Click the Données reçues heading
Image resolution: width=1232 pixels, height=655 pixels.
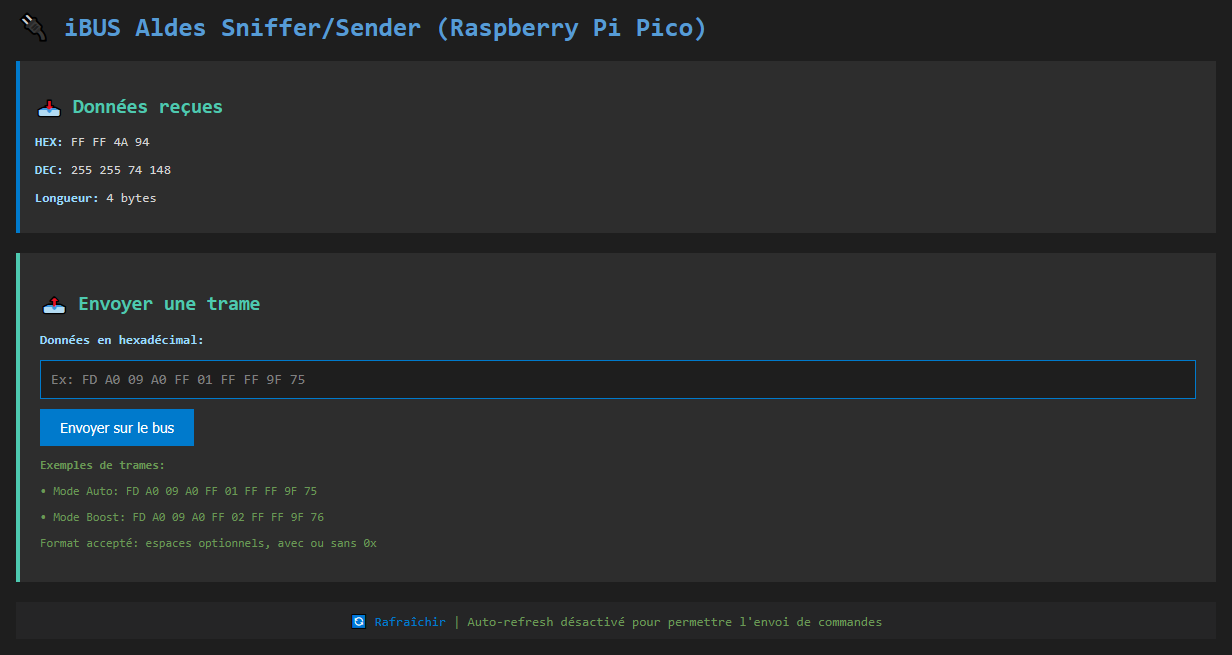[148, 107]
